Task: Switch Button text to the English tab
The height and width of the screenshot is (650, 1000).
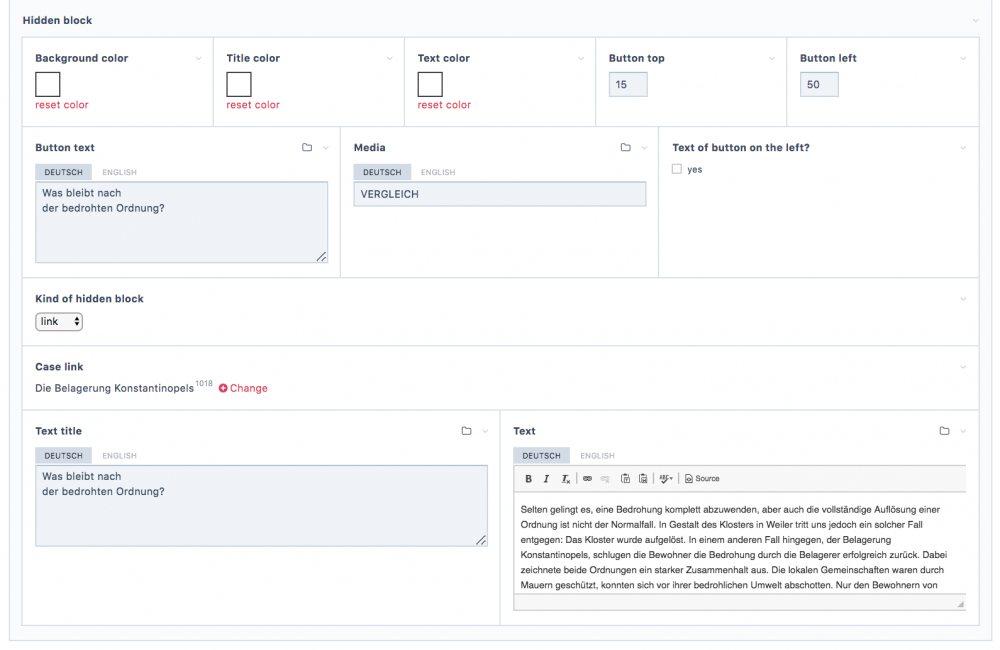Action: tap(119, 173)
